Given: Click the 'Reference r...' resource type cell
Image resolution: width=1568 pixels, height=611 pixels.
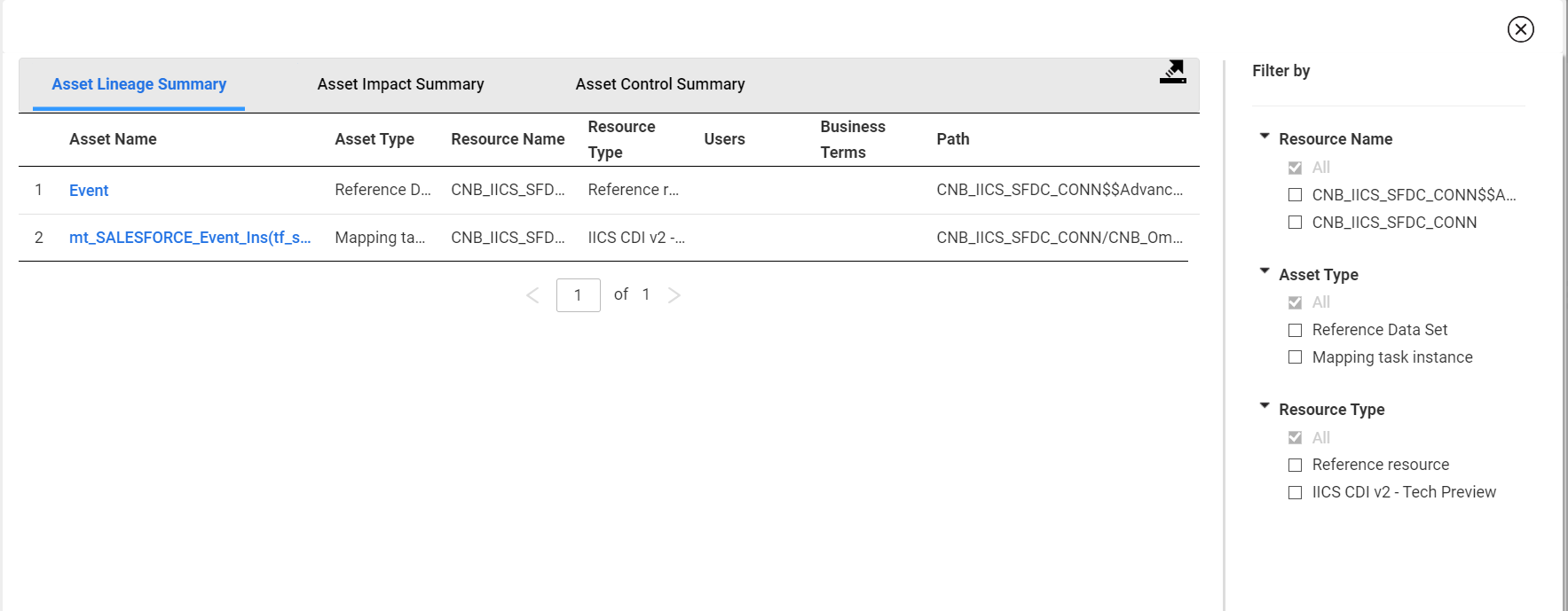Looking at the screenshot, I should (633, 190).
